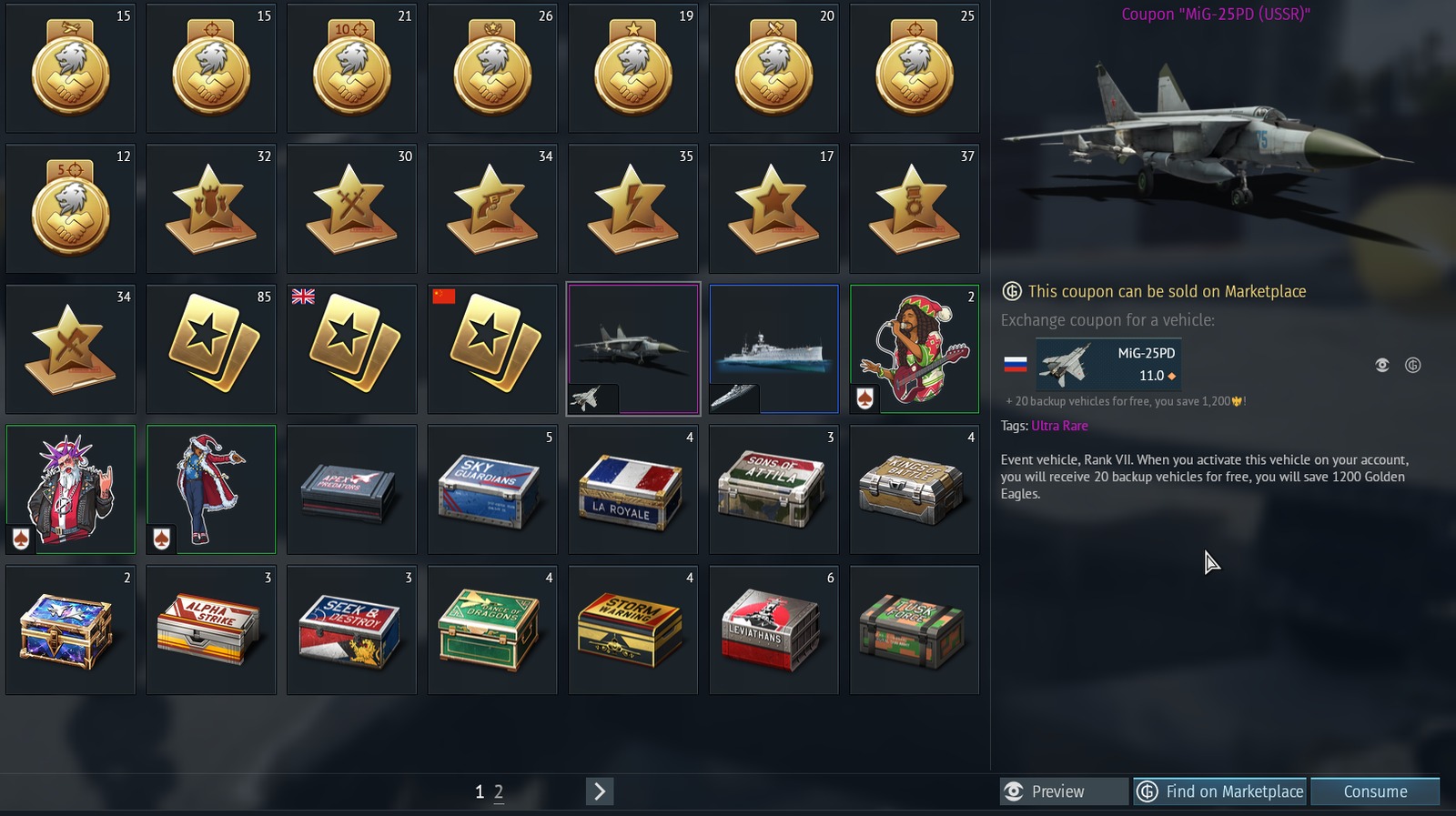The image size is (1456, 816).
Task: Select the Leviathans crate
Action: tap(773, 630)
